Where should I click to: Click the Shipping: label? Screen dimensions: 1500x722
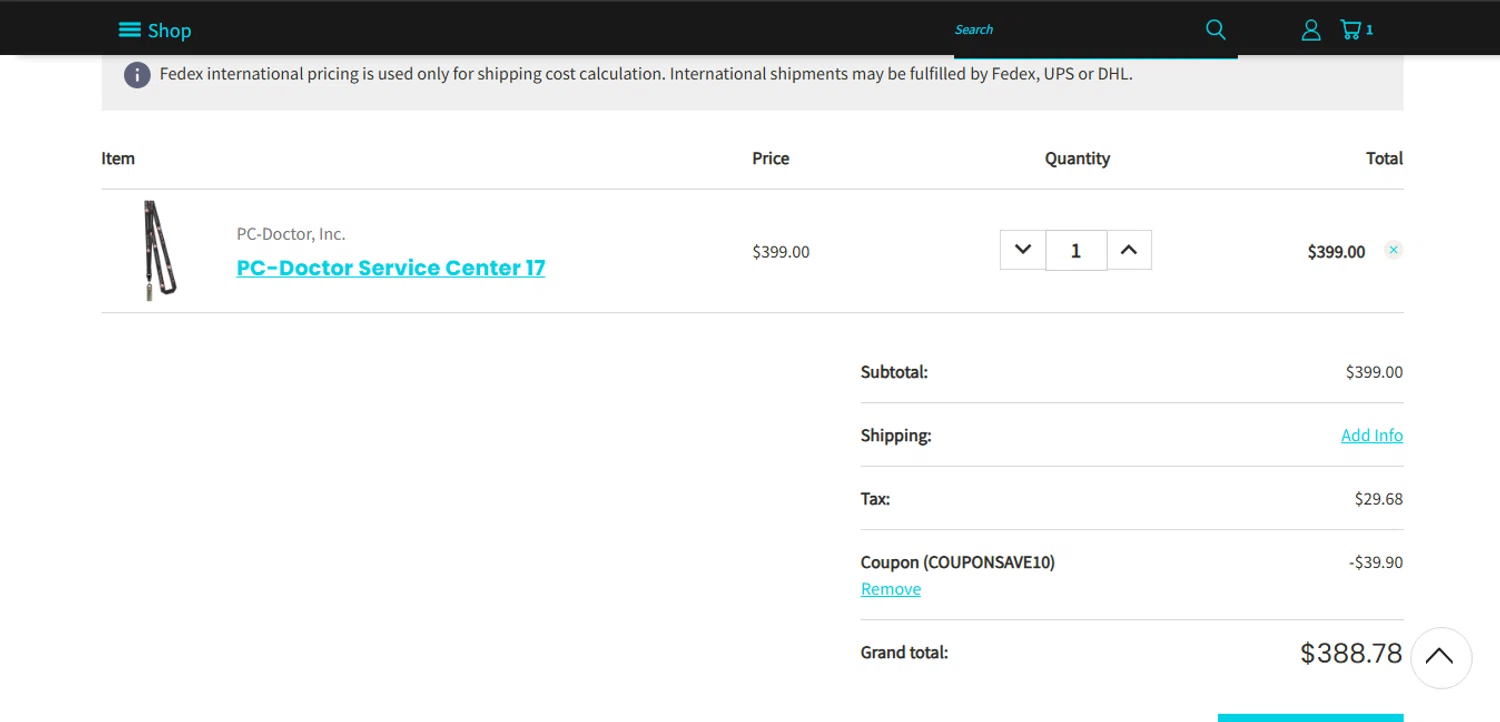coord(896,436)
